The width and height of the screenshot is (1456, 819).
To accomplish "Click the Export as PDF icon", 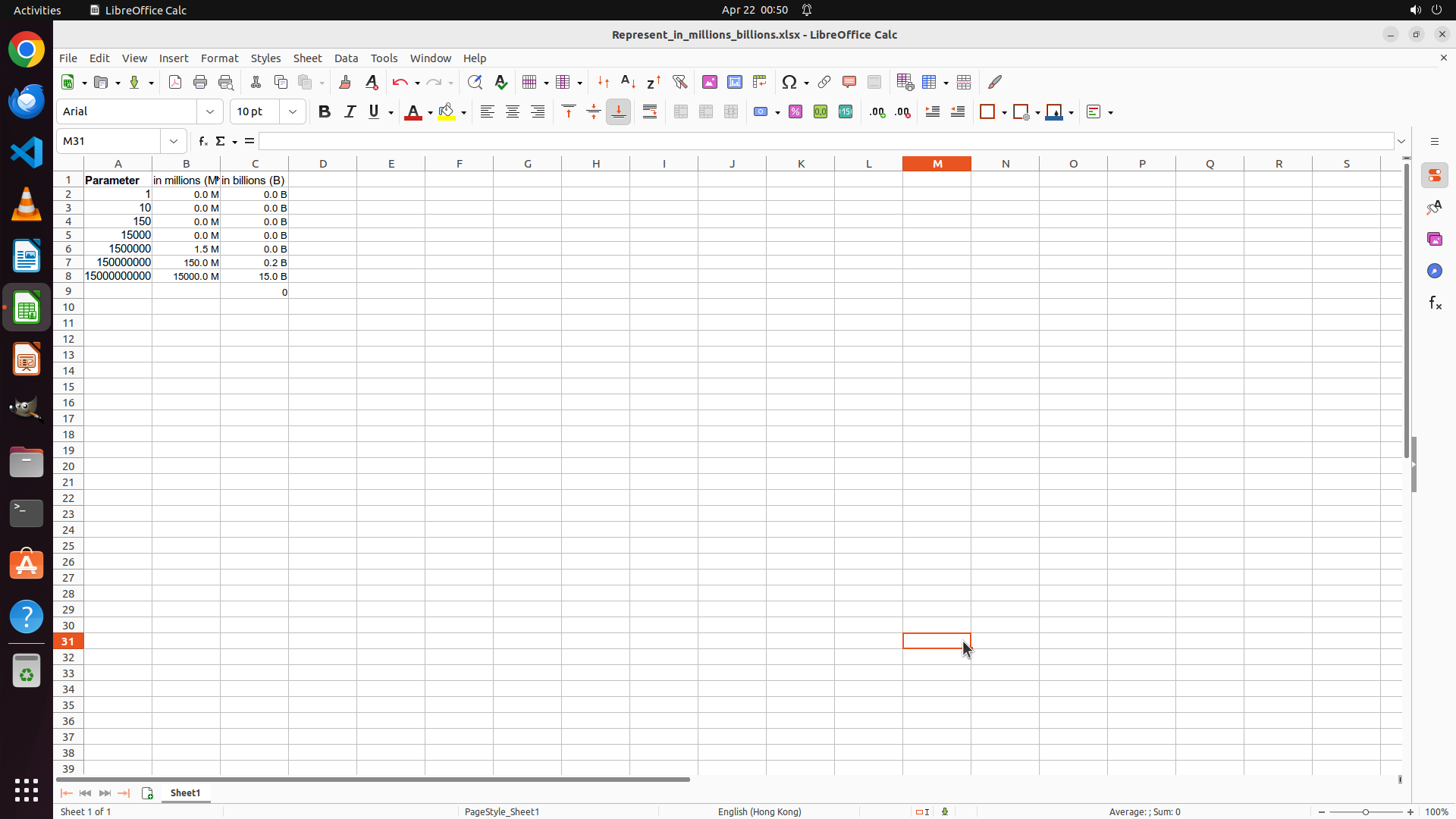I will (x=175, y=82).
